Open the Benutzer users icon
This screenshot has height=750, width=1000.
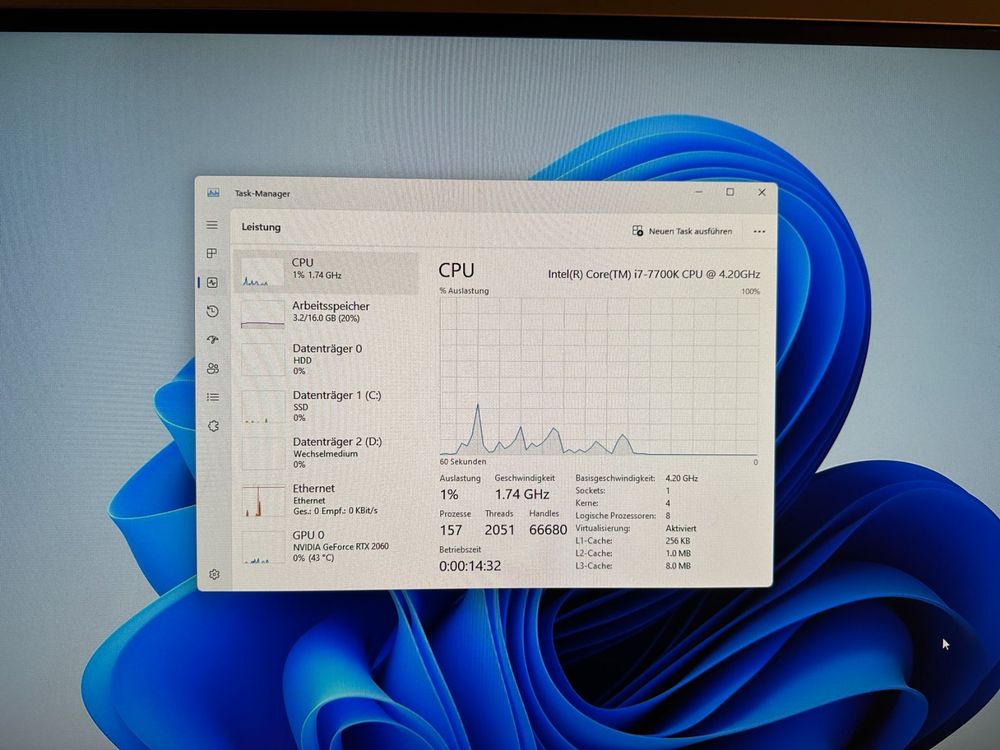pyautogui.click(x=213, y=368)
